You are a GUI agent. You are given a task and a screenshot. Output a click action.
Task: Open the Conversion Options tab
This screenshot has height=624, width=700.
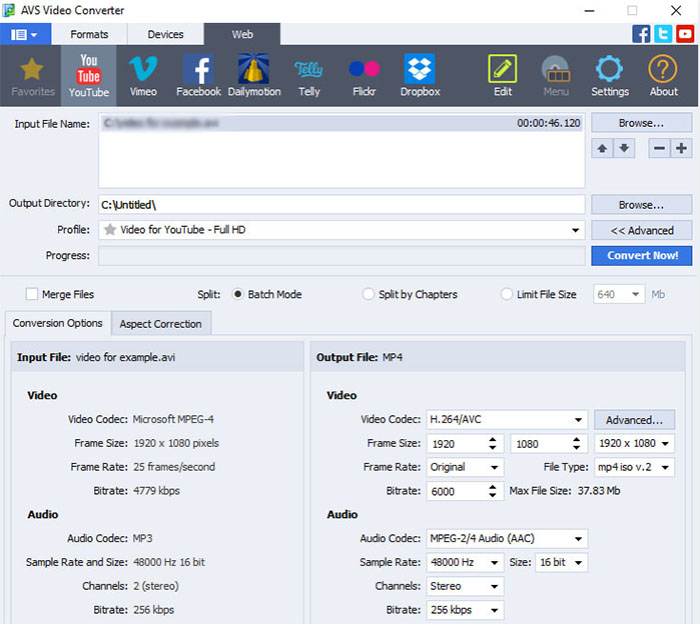pos(58,323)
